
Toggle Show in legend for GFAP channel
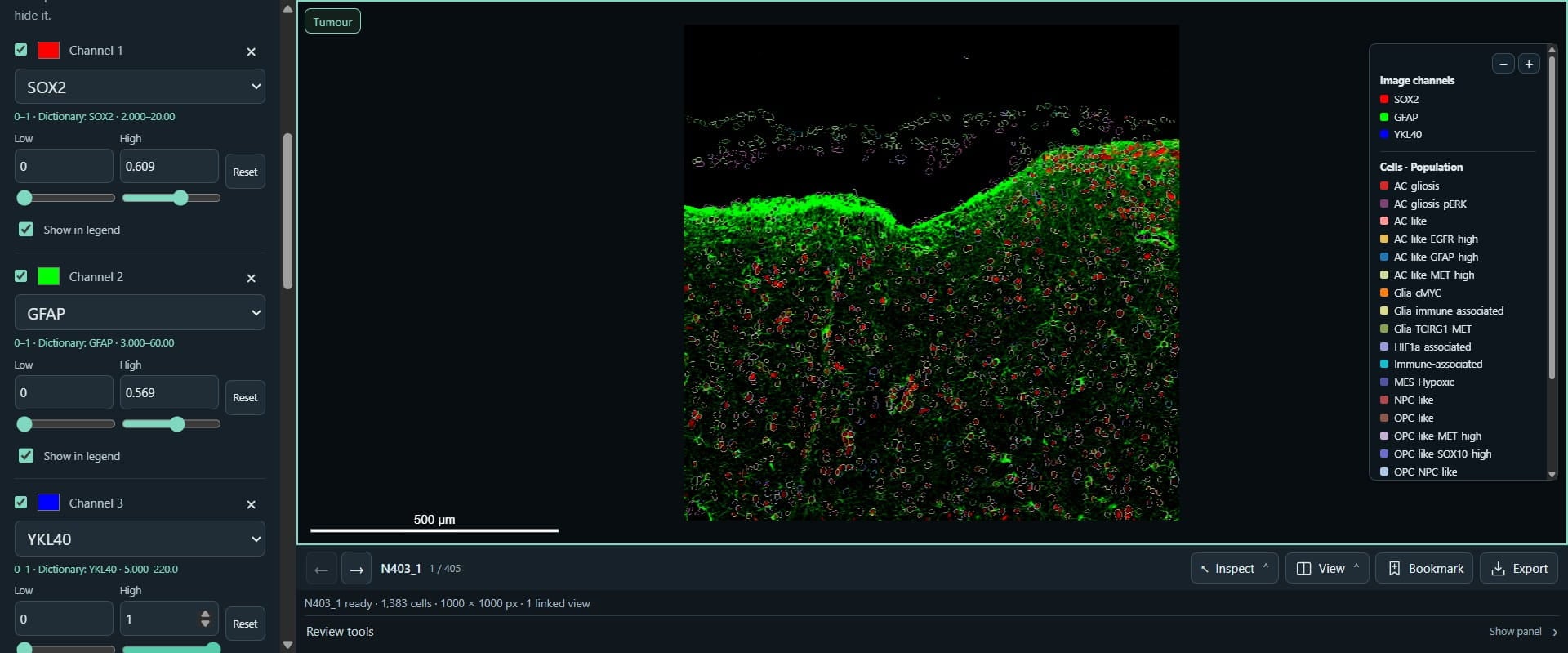click(x=26, y=456)
